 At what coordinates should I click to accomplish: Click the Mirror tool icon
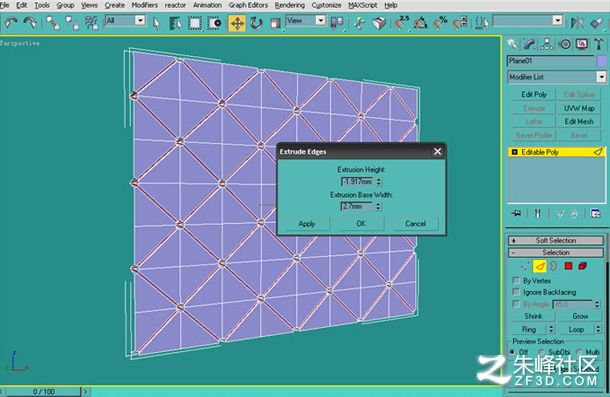577,23
